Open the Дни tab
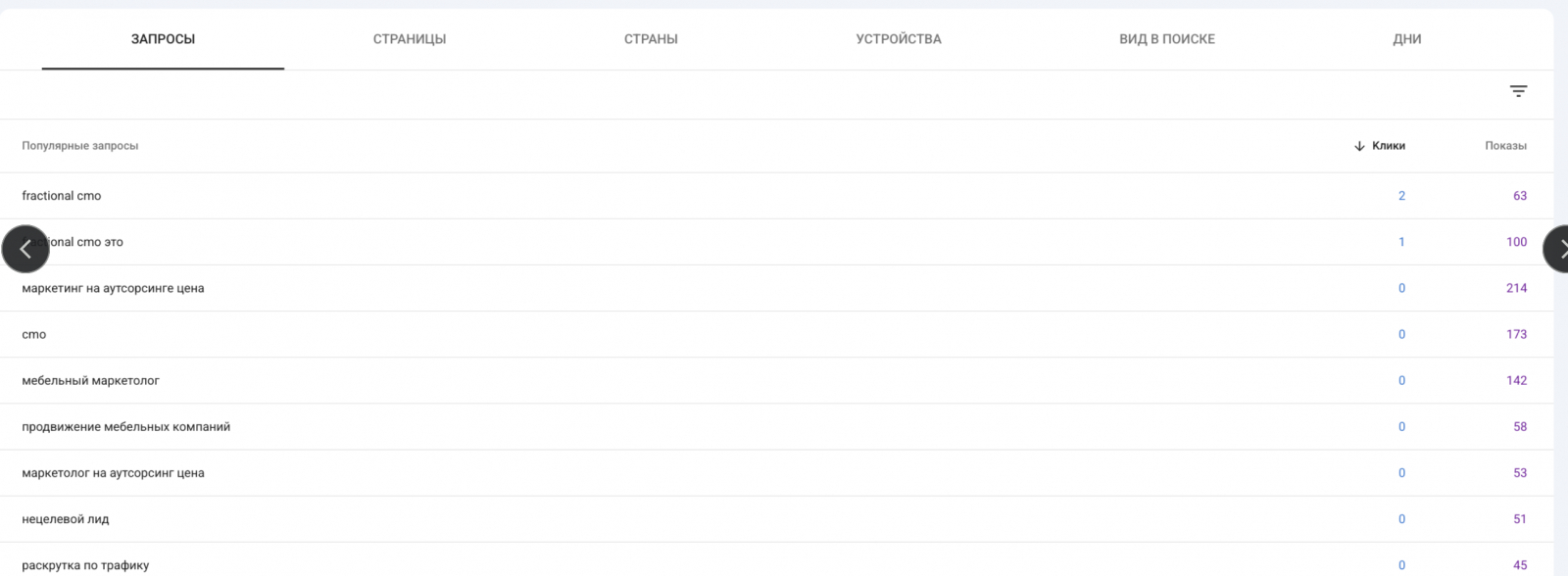This screenshot has height=576, width=1568. (1407, 39)
